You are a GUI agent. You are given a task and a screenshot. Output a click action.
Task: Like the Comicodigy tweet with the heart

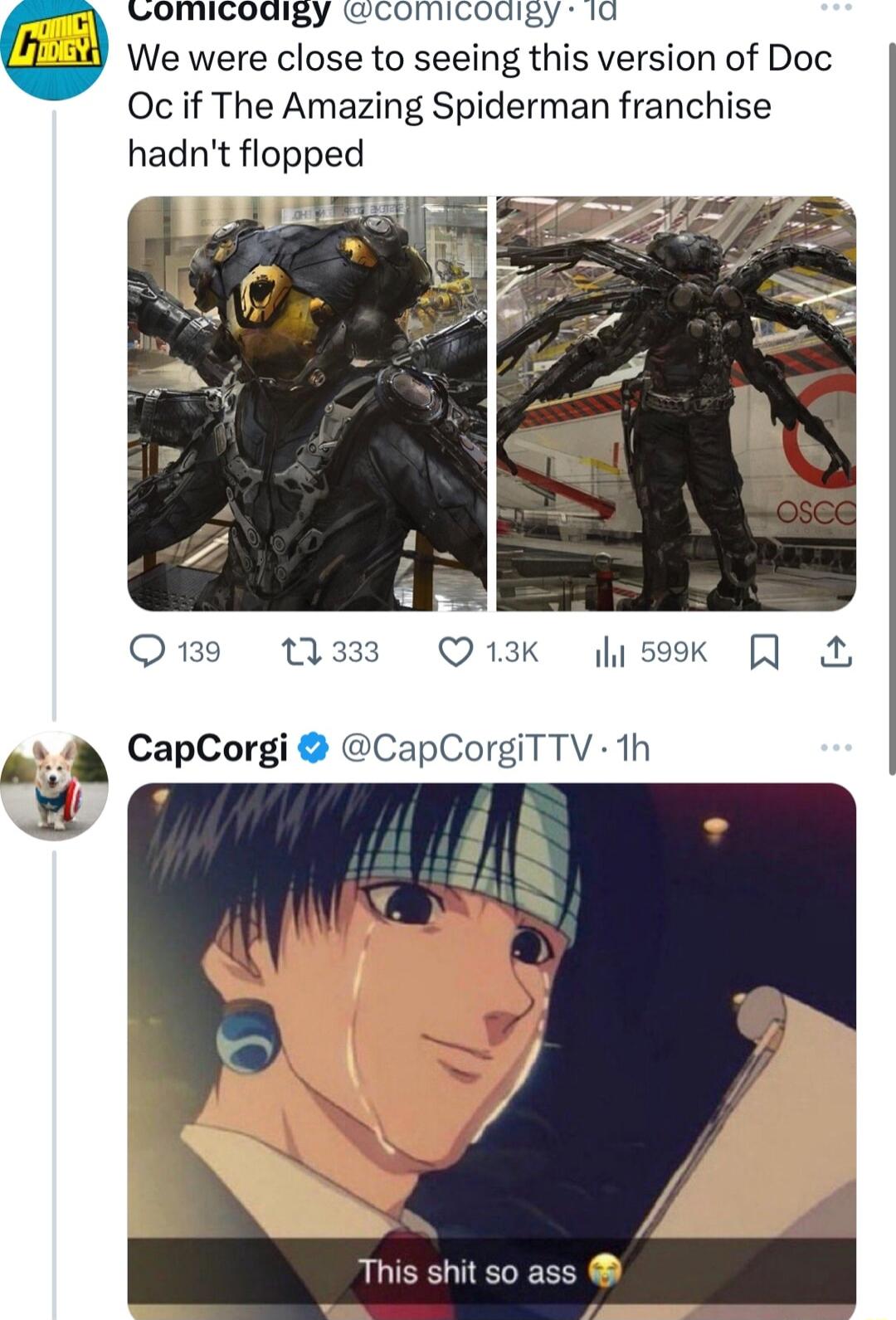455,652
